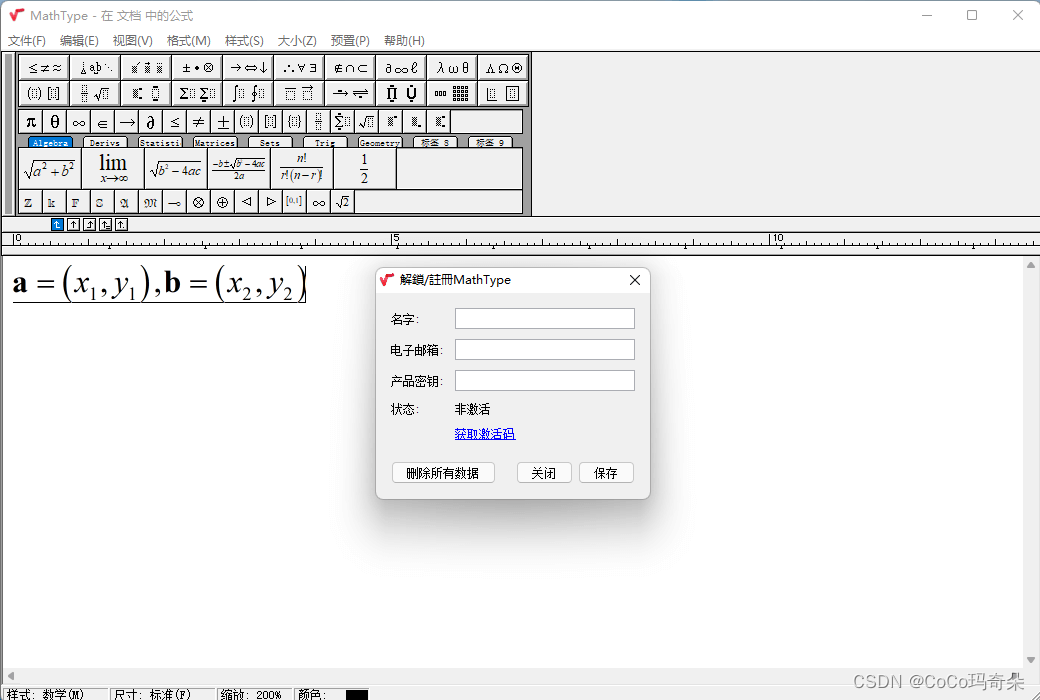Click the 名字 input field
The height and width of the screenshot is (700, 1040).
pyautogui.click(x=545, y=318)
